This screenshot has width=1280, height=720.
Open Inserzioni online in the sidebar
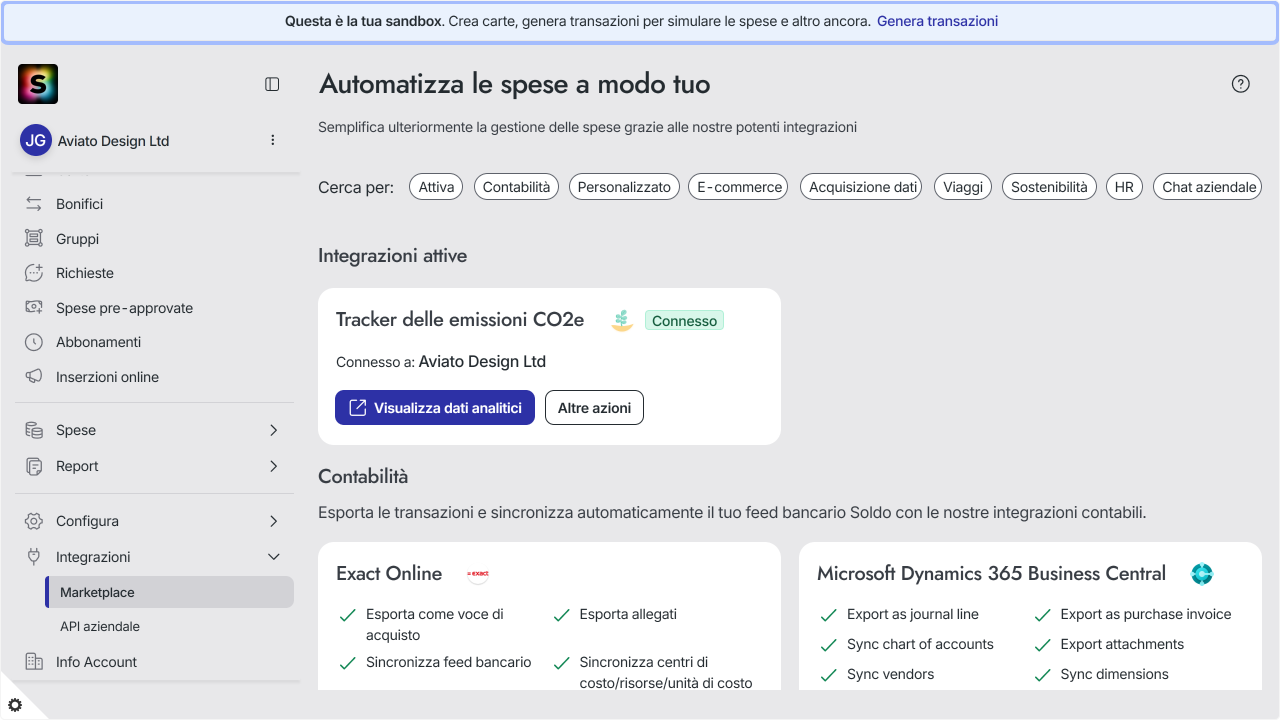(107, 377)
